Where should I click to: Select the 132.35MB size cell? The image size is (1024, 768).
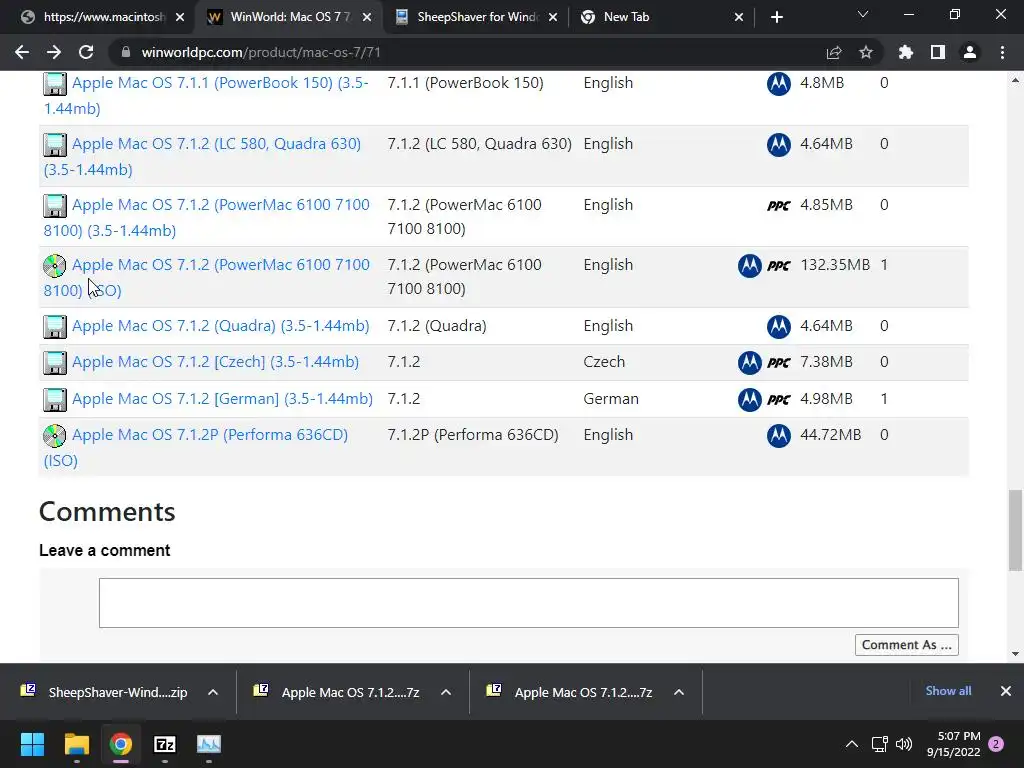(835, 264)
